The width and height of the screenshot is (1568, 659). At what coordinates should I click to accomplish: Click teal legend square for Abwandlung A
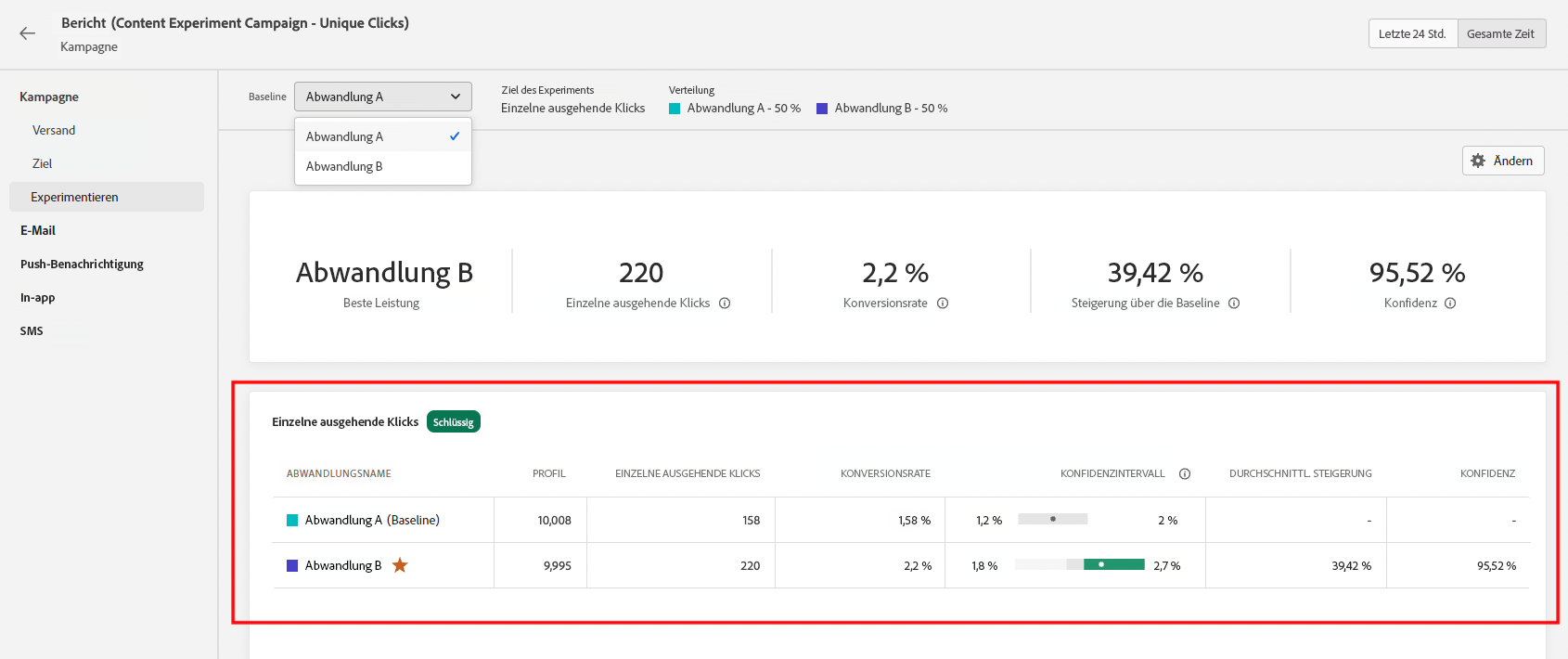pyautogui.click(x=675, y=109)
